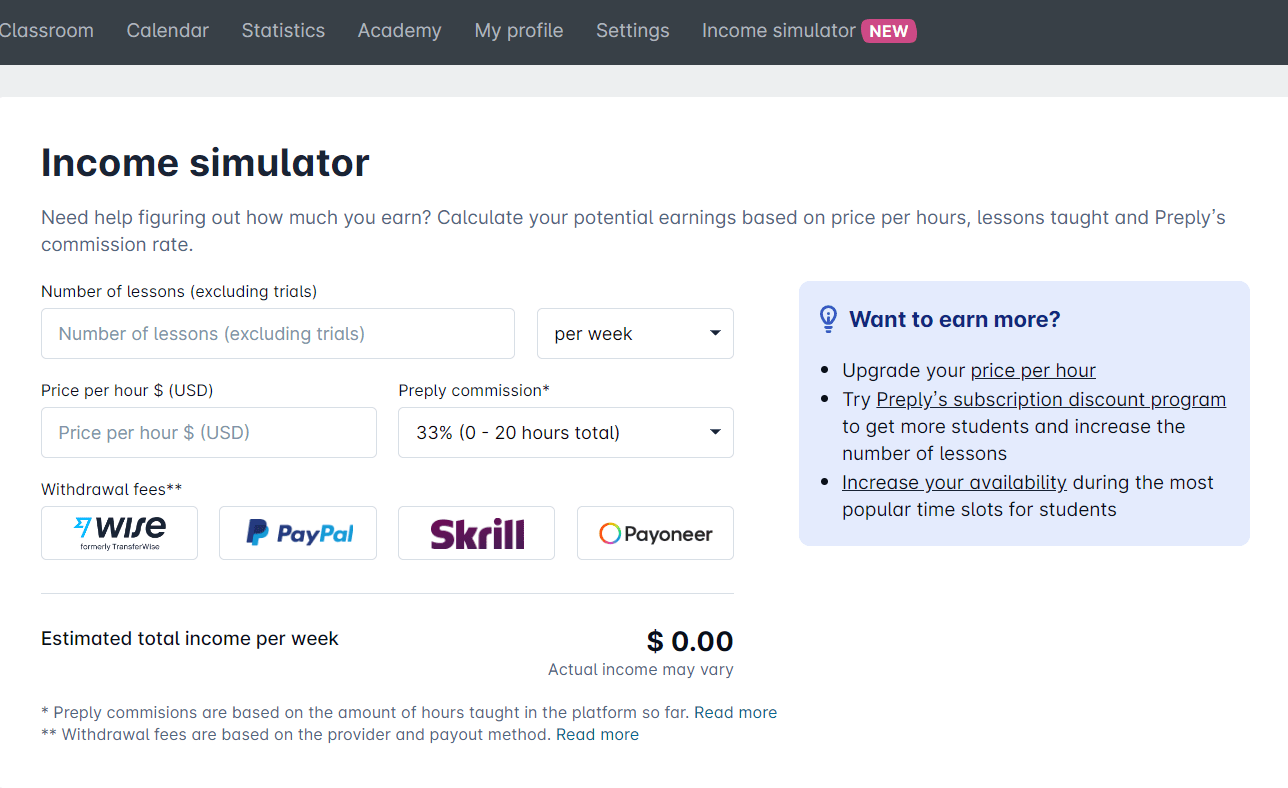The width and height of the screenshot is (1288, 788).
Task: Open the per week frequency dropdown
Action: click(x=635, y=334)
